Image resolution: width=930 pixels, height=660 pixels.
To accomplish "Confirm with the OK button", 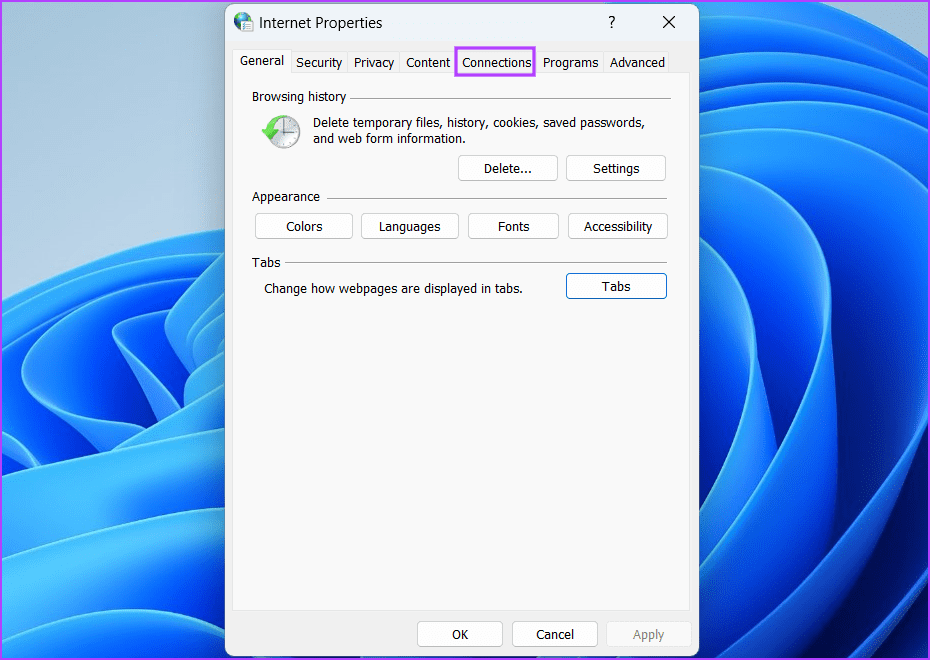I will pyautogui.click(x=460, y=635).
